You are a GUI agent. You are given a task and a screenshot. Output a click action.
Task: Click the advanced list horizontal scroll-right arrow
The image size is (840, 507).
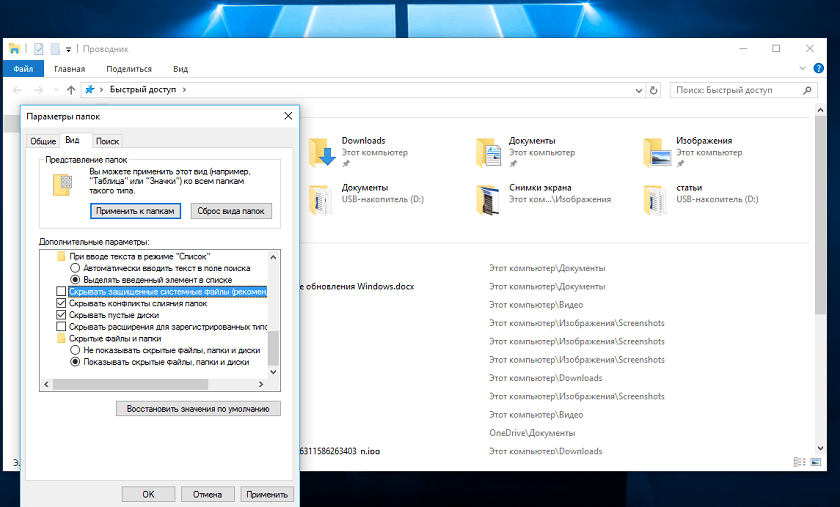coord(261,384)
